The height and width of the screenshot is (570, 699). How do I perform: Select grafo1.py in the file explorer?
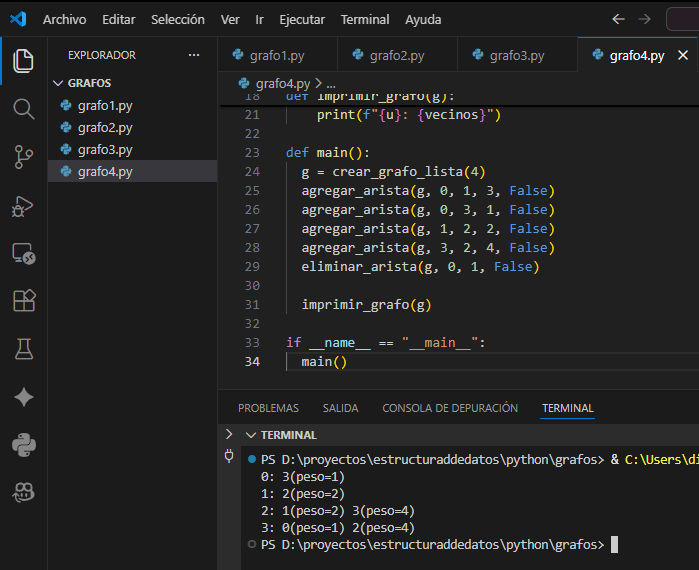(104, 105)
